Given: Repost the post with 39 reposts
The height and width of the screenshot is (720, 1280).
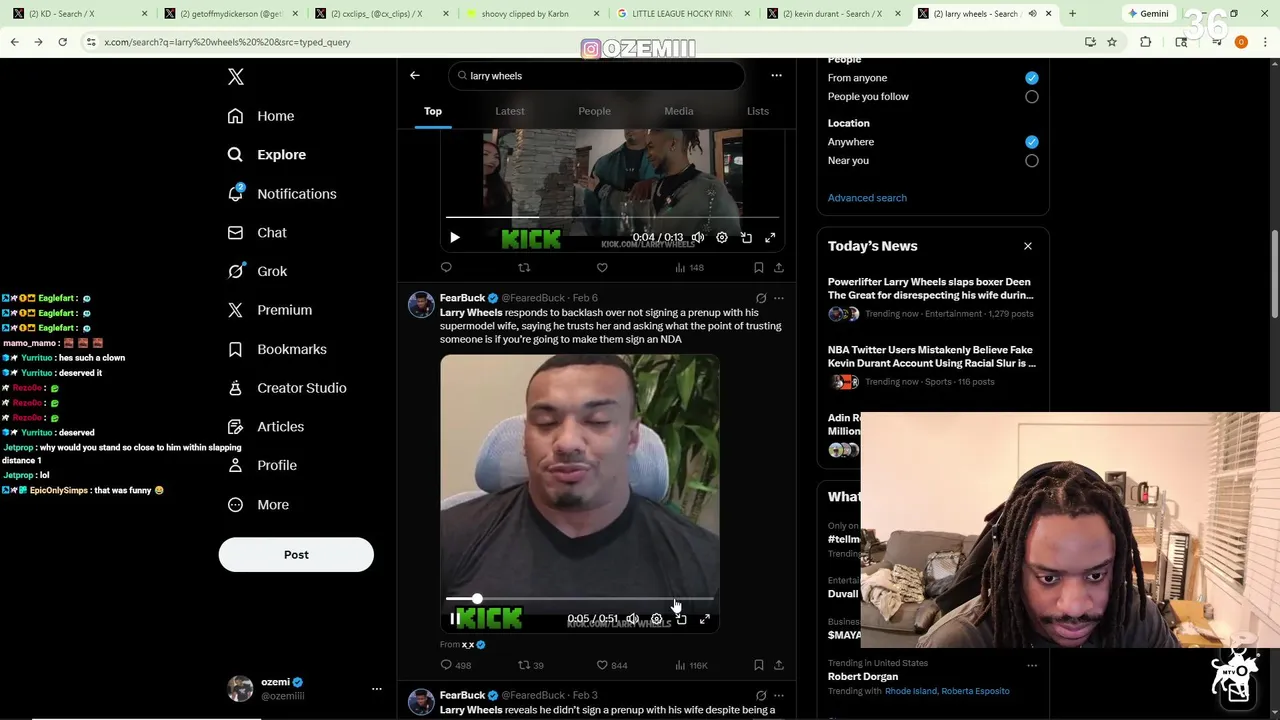Looking at the screenshot, I should tap(531, 665).
